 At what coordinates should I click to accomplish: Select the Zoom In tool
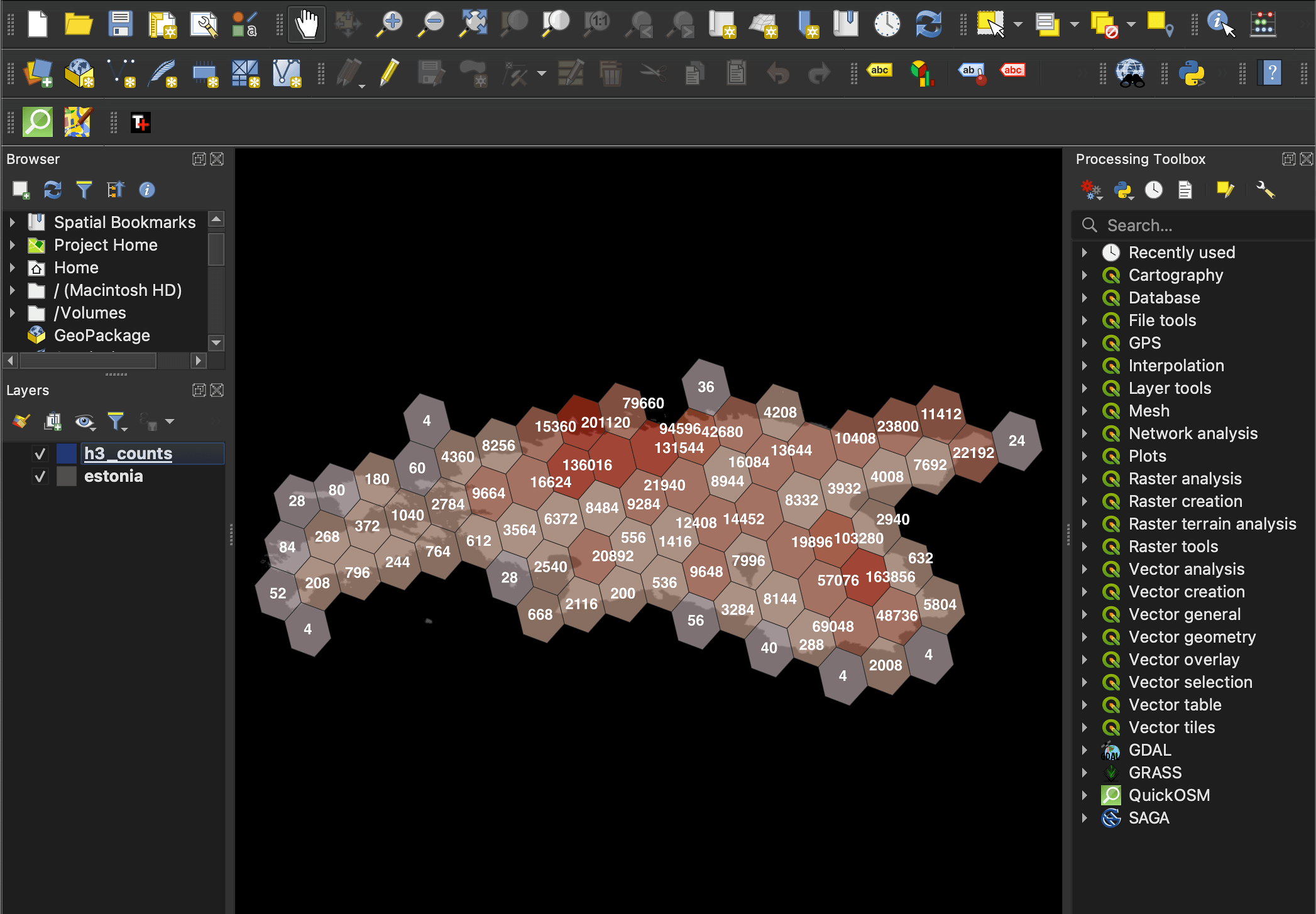coord(391,25)
